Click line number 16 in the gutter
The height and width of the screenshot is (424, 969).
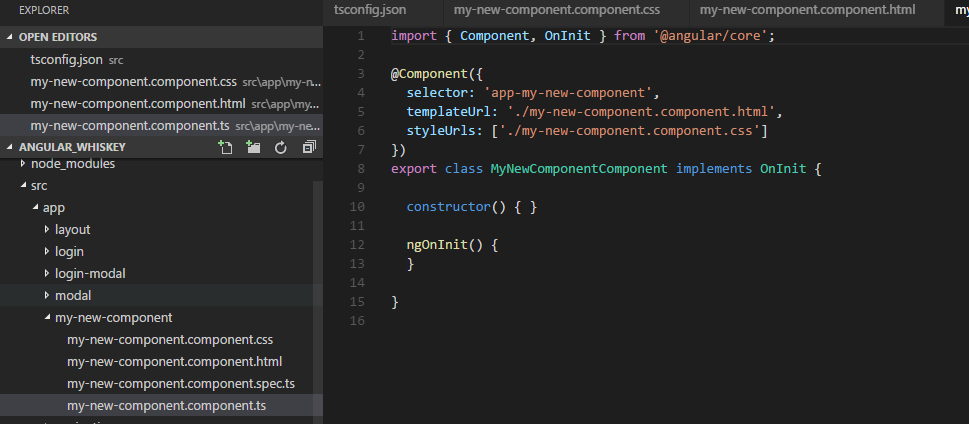coord(357,321)
